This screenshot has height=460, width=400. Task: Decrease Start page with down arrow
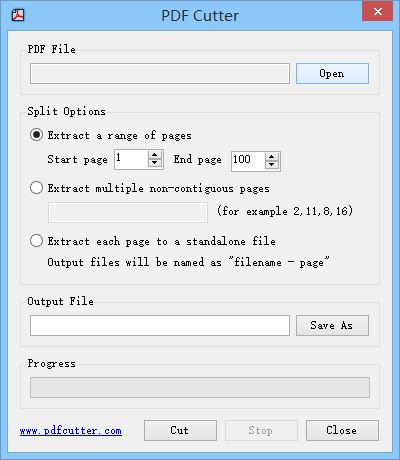pyautogui.click(x=155, y=163)
